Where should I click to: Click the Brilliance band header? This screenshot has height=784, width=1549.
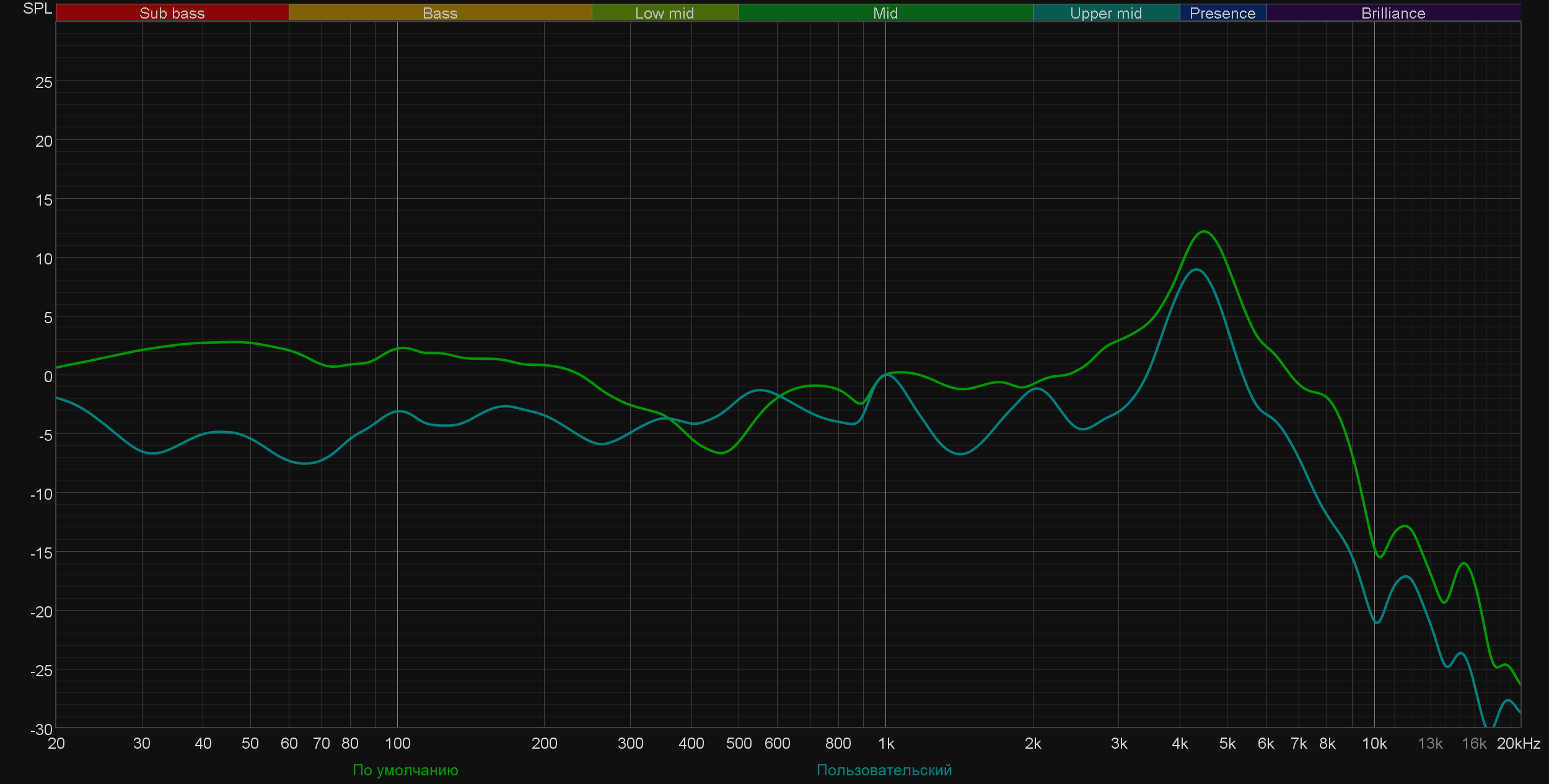pyautogui.click(x=1393, y=13)
